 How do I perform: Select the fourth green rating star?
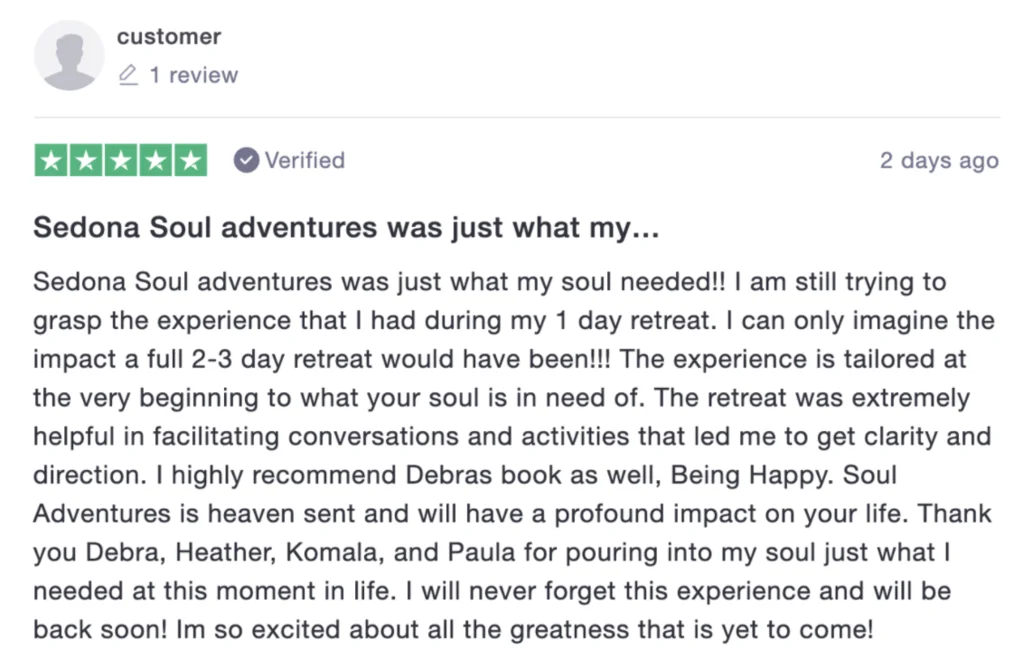[155, 161]
